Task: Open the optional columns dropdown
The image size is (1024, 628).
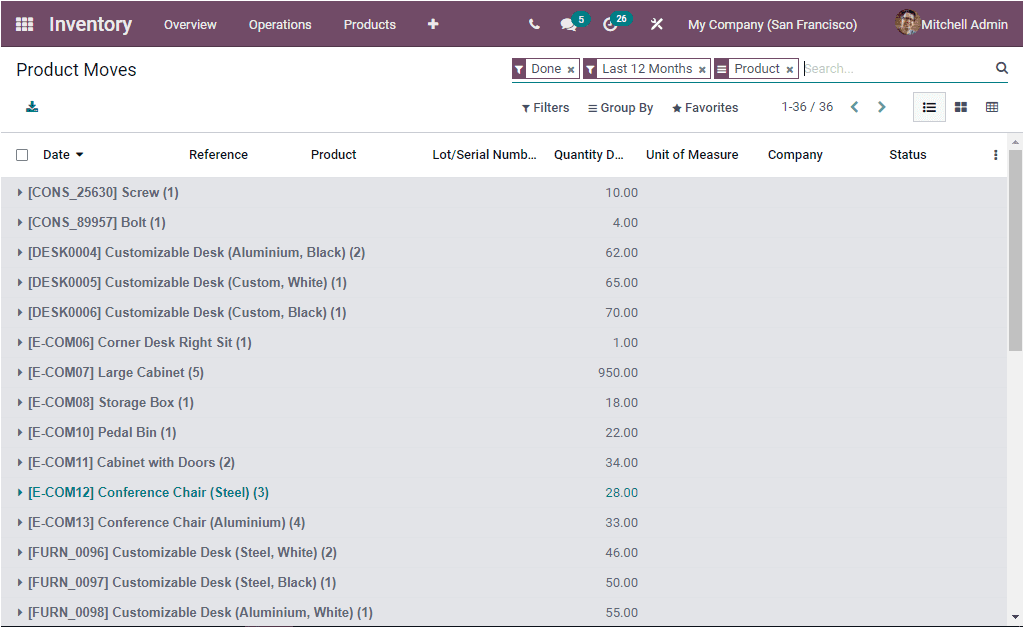Action: 995,154
